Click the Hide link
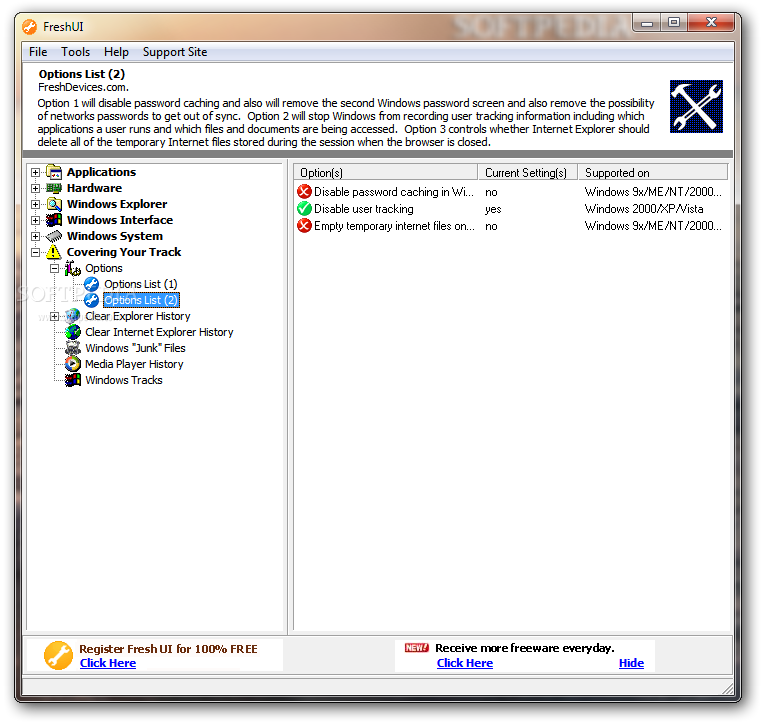This screenshot has width=762, height=723. (x=631, y=663)
